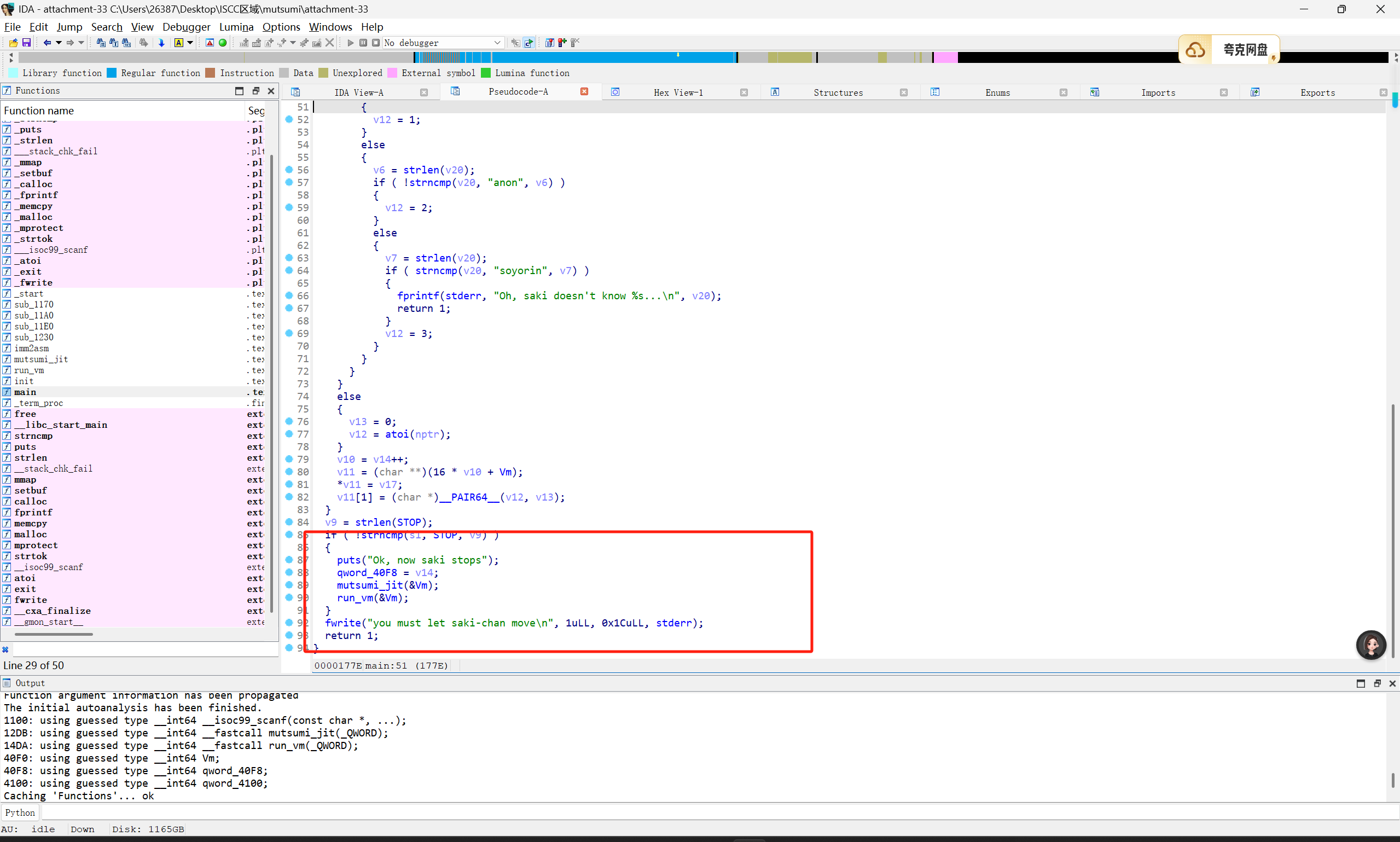This screenshot has height=842, width=1400.
Task: Open the No debugger dropdown
Action: click(497, 43)
